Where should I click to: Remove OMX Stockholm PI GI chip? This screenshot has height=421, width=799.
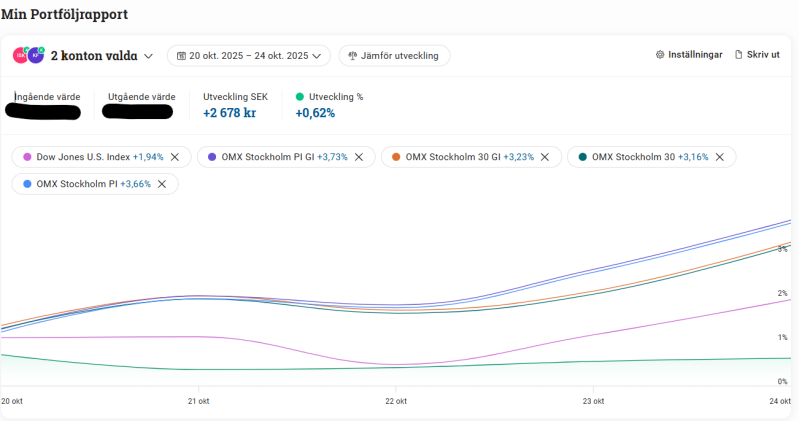[x=359, y=157]
